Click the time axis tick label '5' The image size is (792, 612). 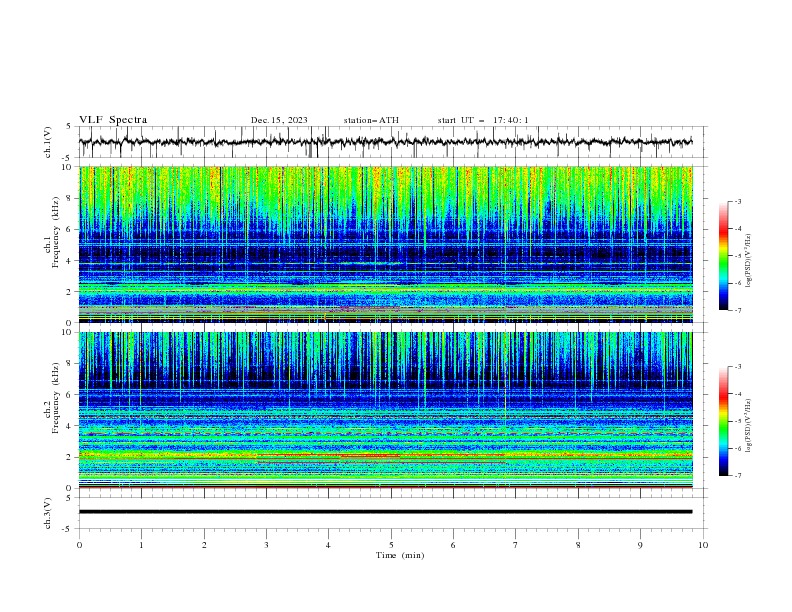point(391,545)
